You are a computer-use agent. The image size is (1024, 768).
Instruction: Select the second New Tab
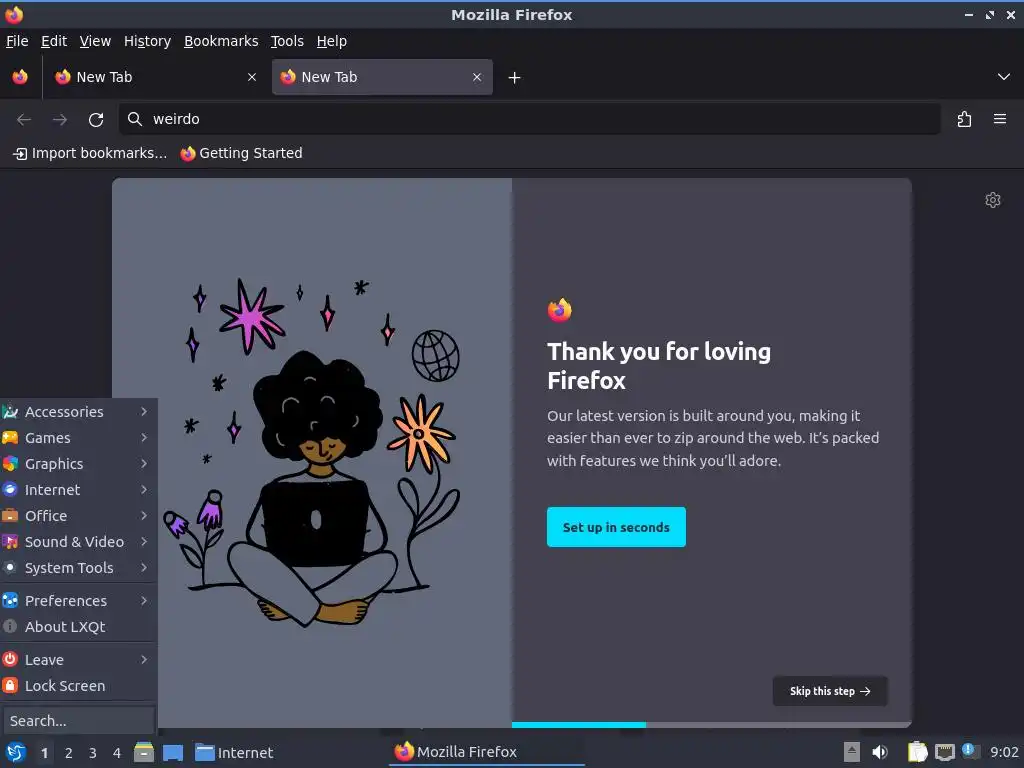[382, 77]
